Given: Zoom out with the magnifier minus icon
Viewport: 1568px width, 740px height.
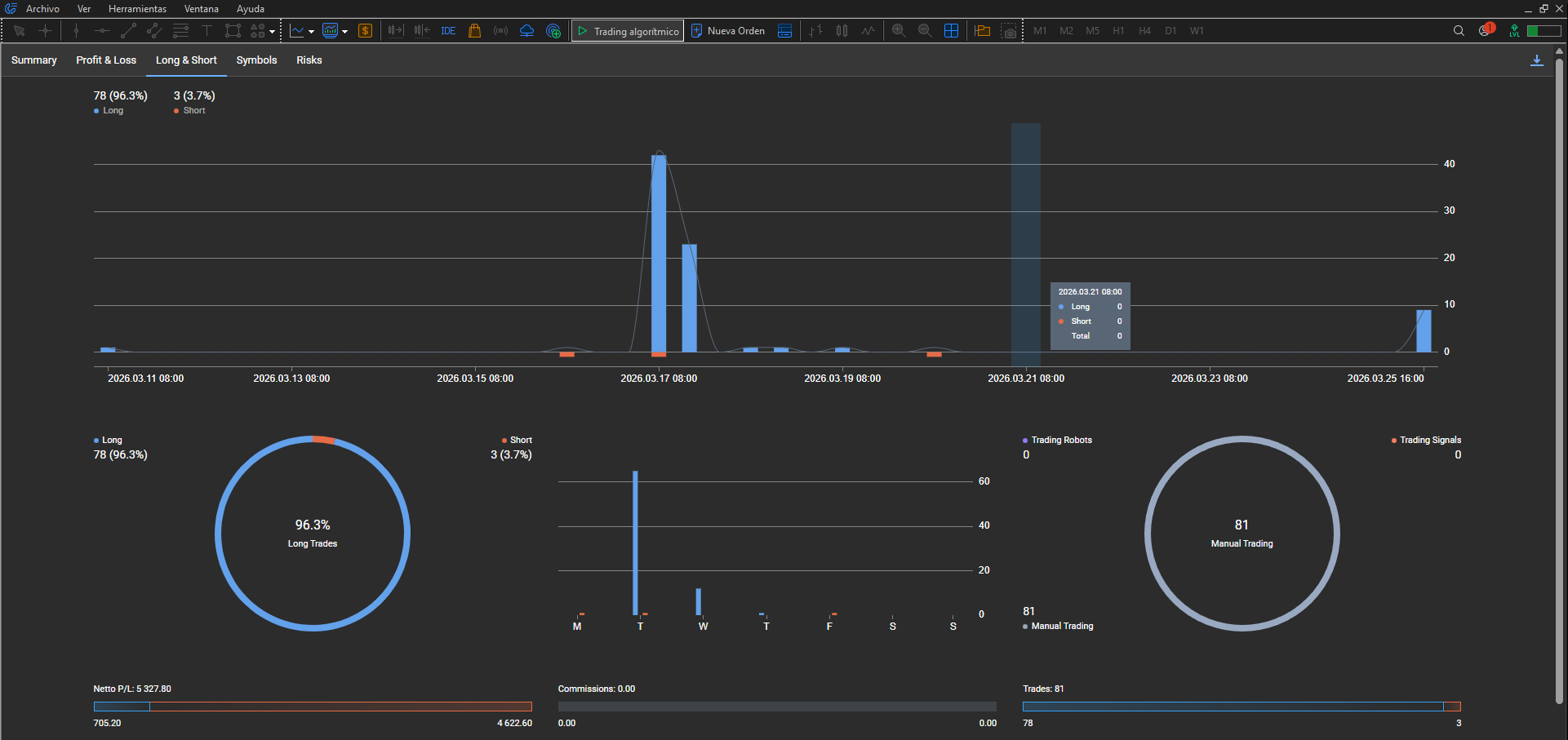Looking at the screenshot, I should click(925, 31).
